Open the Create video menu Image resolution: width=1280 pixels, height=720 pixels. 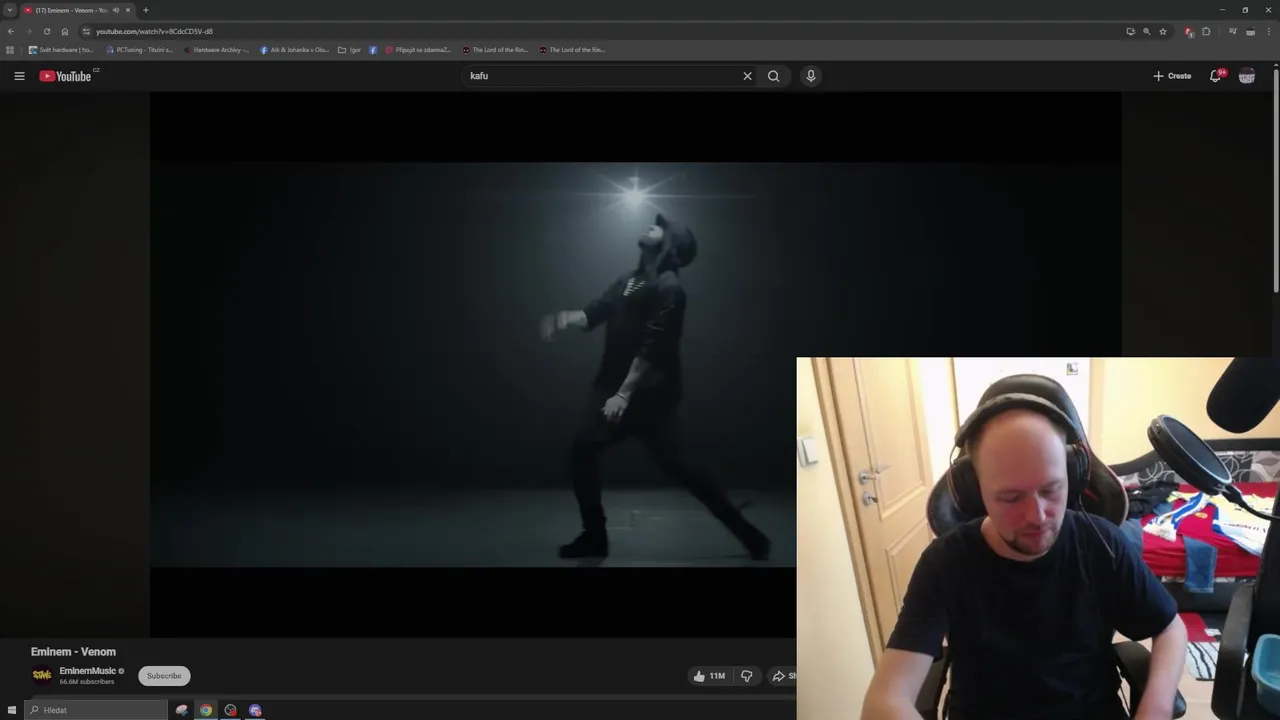(1172, 76)
